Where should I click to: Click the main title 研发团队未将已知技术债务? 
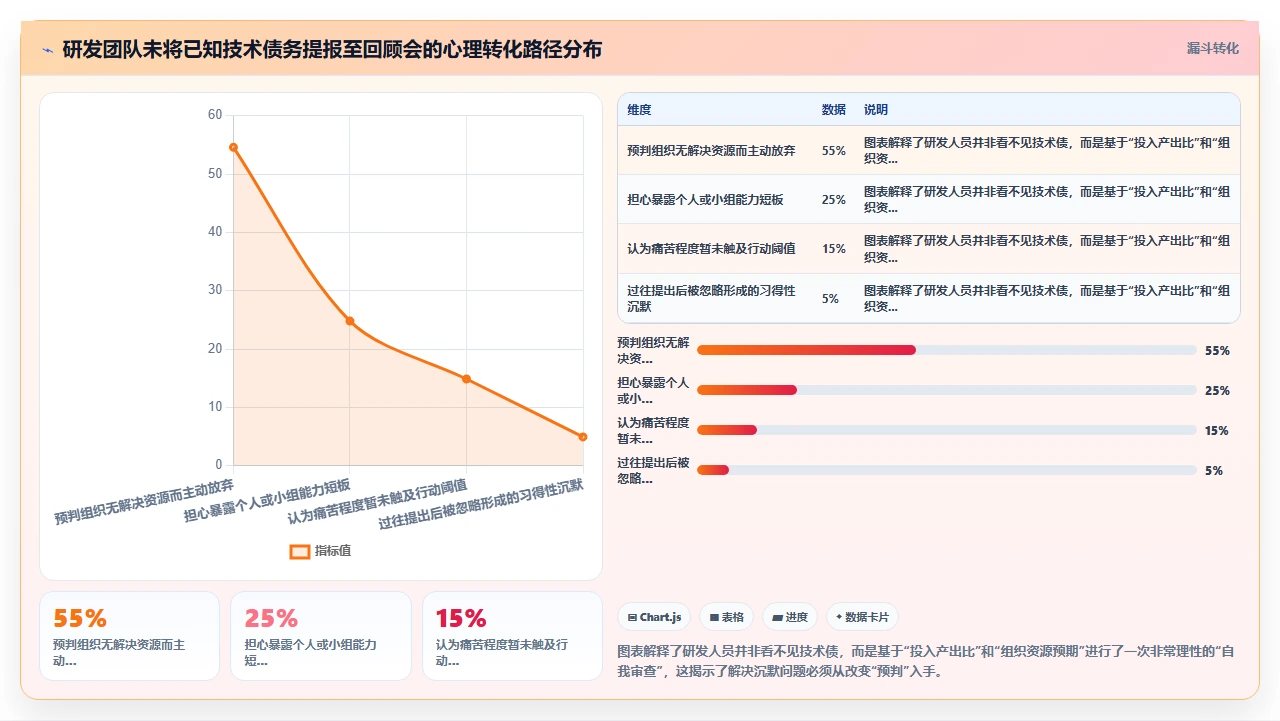[x=332, y=49]
